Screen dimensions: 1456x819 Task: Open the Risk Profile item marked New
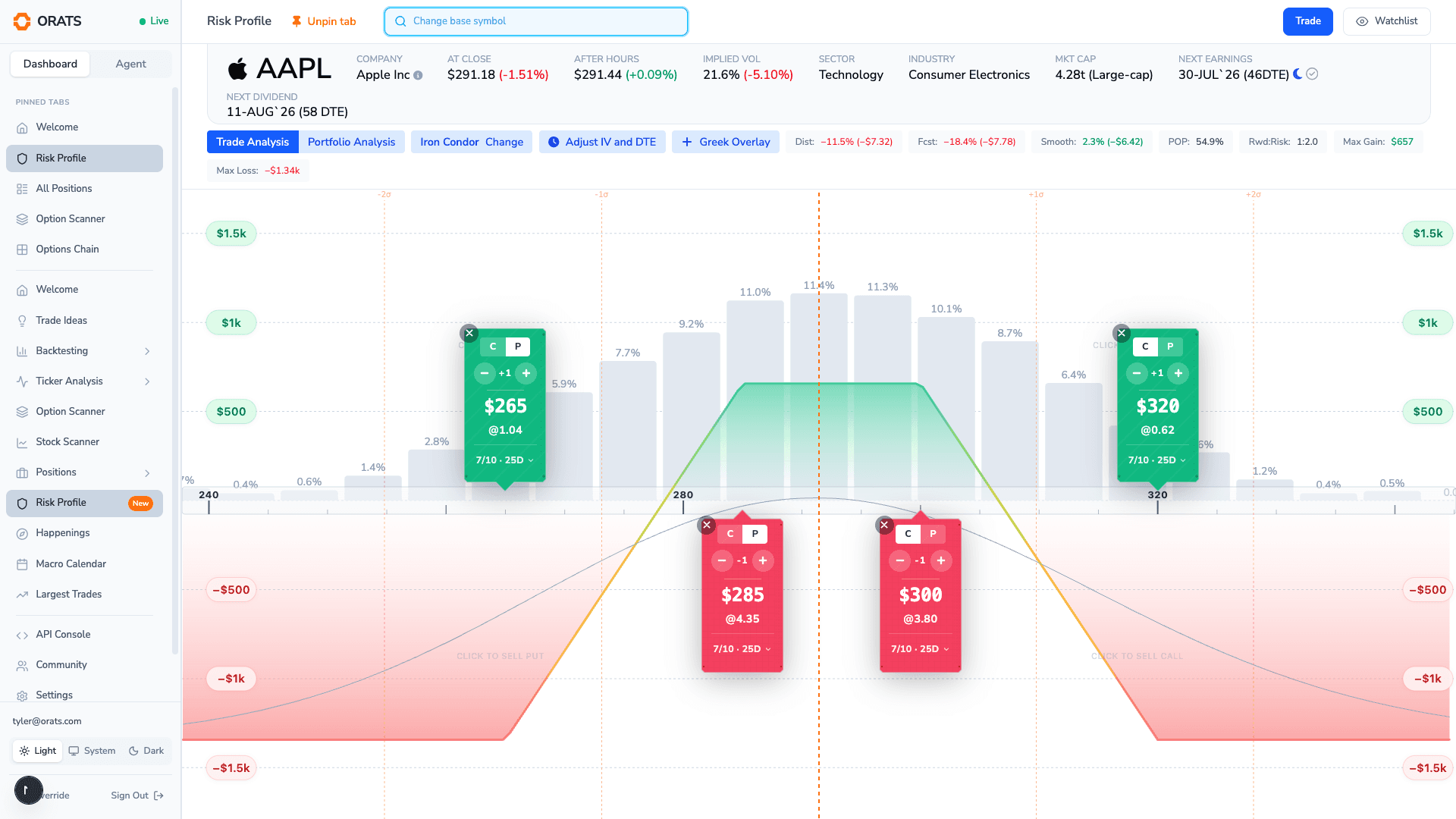84,504
